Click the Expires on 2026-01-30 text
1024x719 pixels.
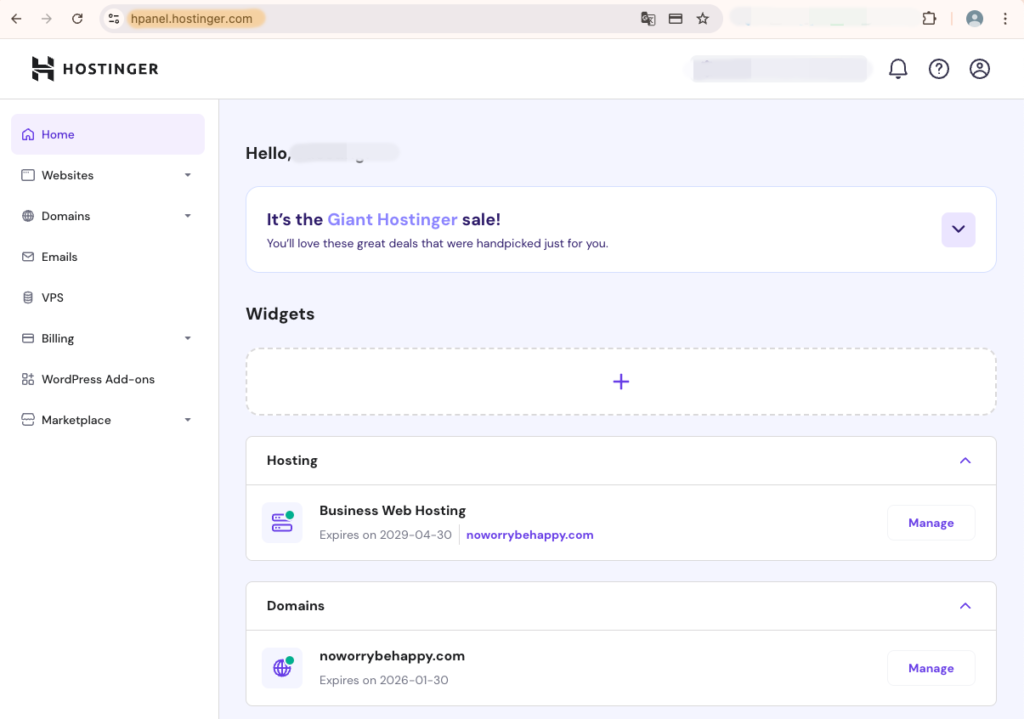[x=383, y=680]
